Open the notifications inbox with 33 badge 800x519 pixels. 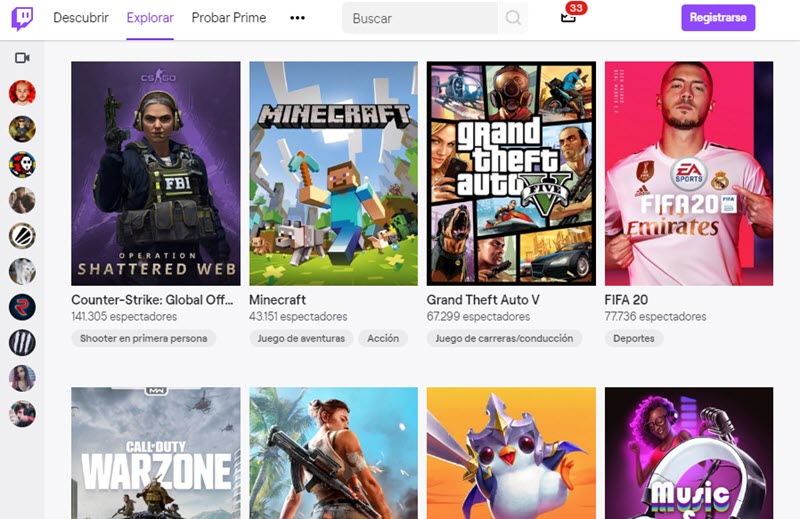568,17
